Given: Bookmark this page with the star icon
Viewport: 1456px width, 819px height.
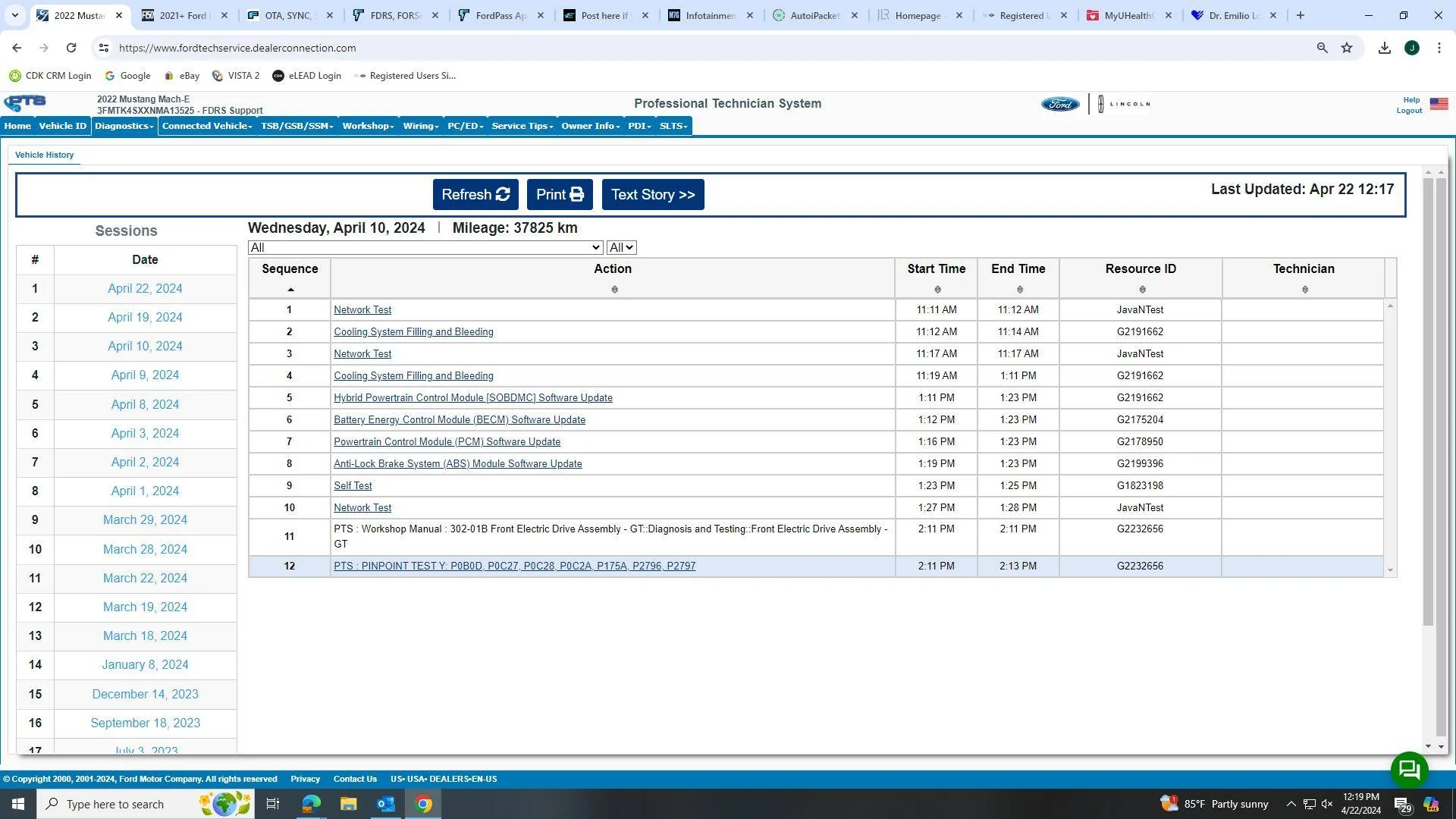Looking at the screenshot, I should pos(1347,48).
